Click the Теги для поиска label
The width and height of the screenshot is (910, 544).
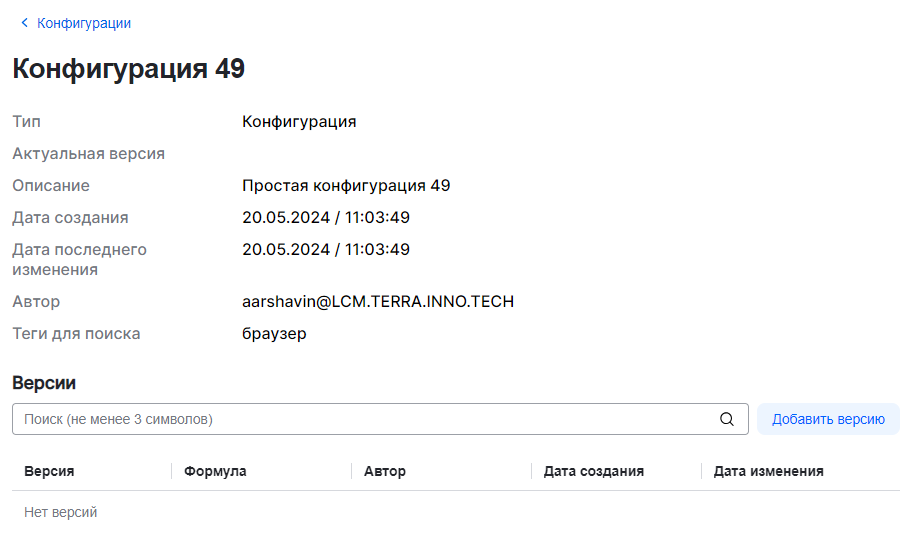(76, 334)
